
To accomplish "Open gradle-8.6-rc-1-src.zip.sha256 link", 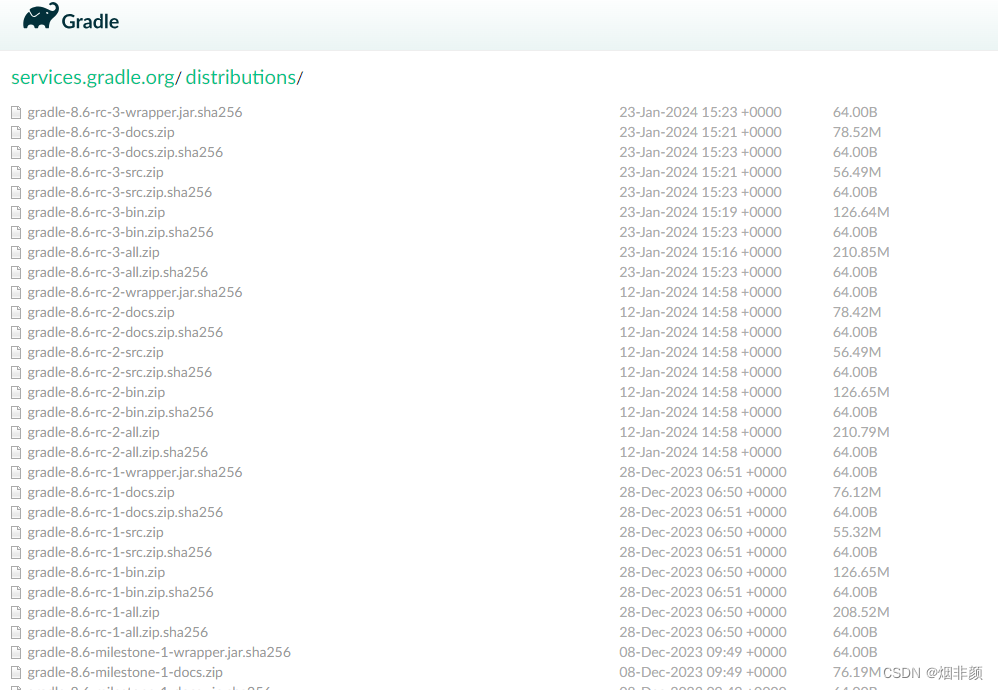I will [120, 553].
